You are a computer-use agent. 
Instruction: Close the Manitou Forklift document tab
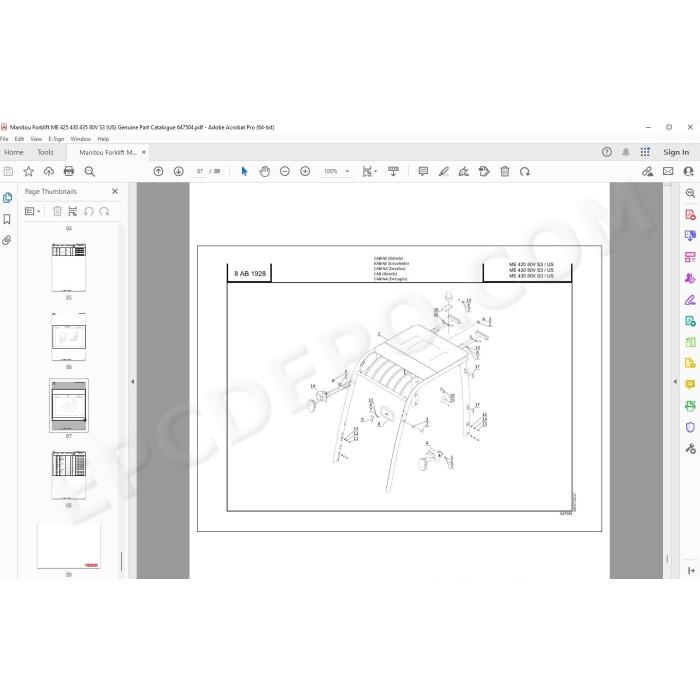click(x=144, y=152)
